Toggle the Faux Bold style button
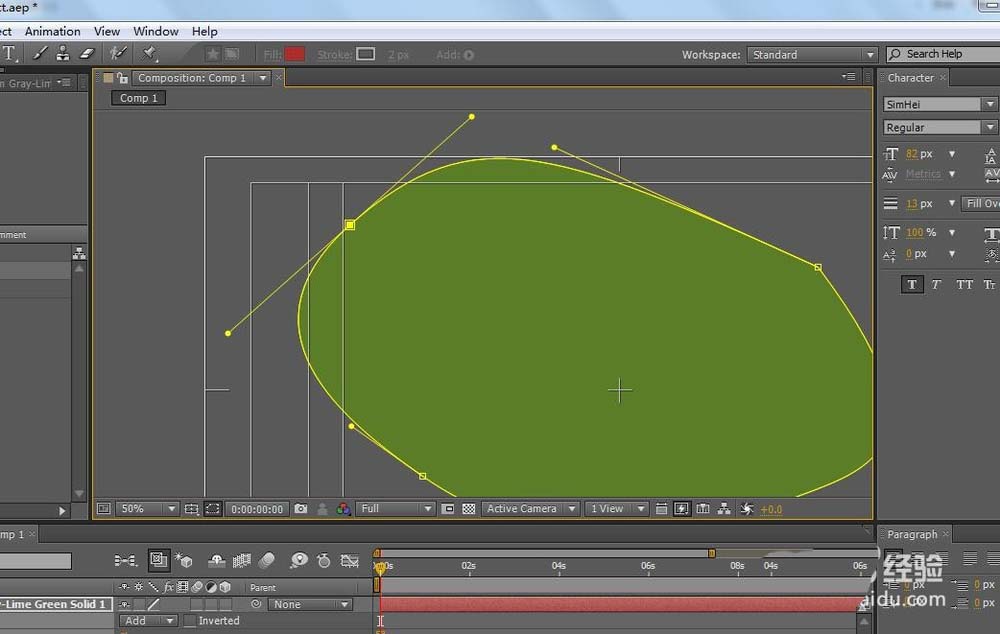This screenshot has width=1000, height=634. click(912, 284)
